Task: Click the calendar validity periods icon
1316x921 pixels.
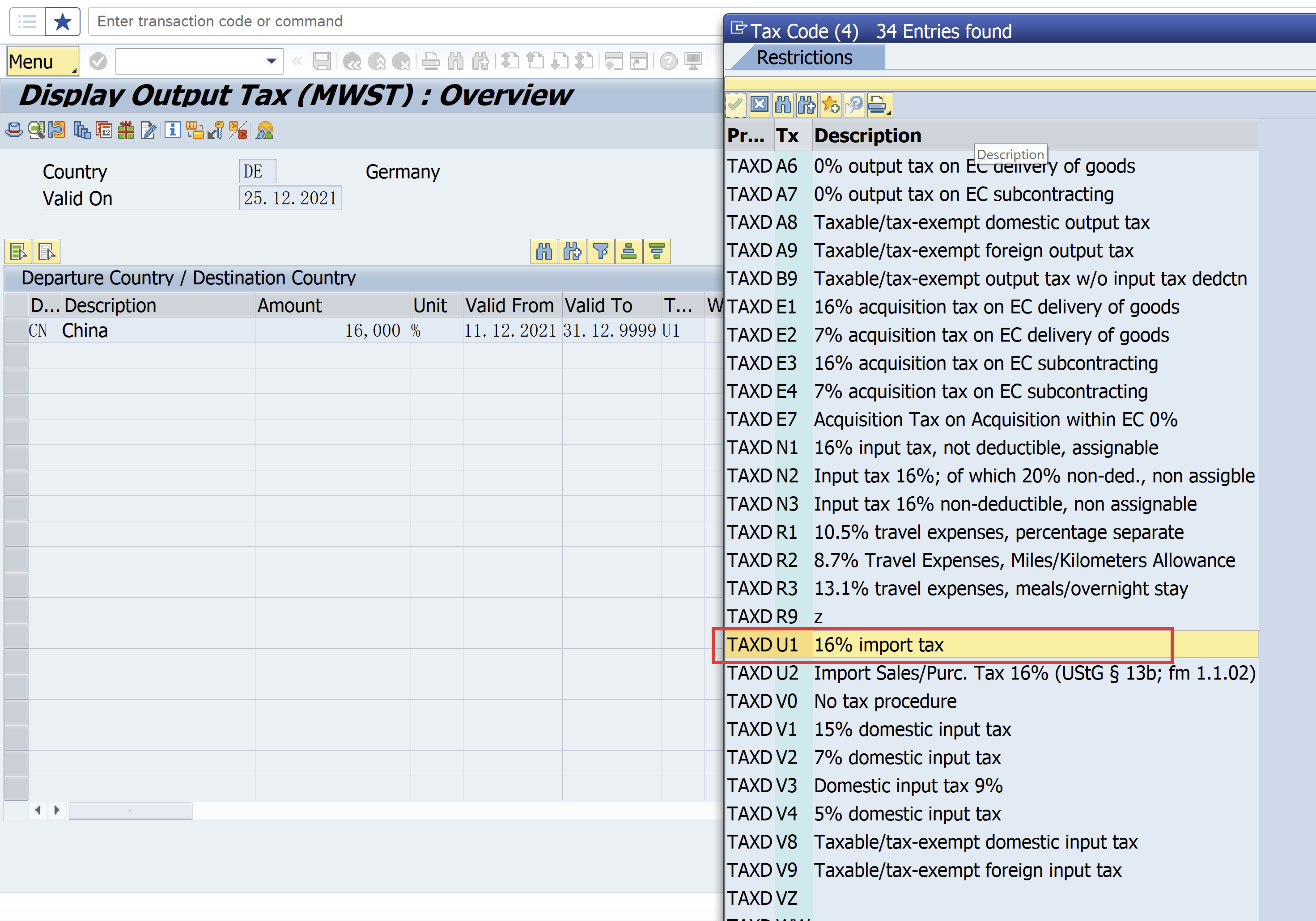Action: point(104,131)
